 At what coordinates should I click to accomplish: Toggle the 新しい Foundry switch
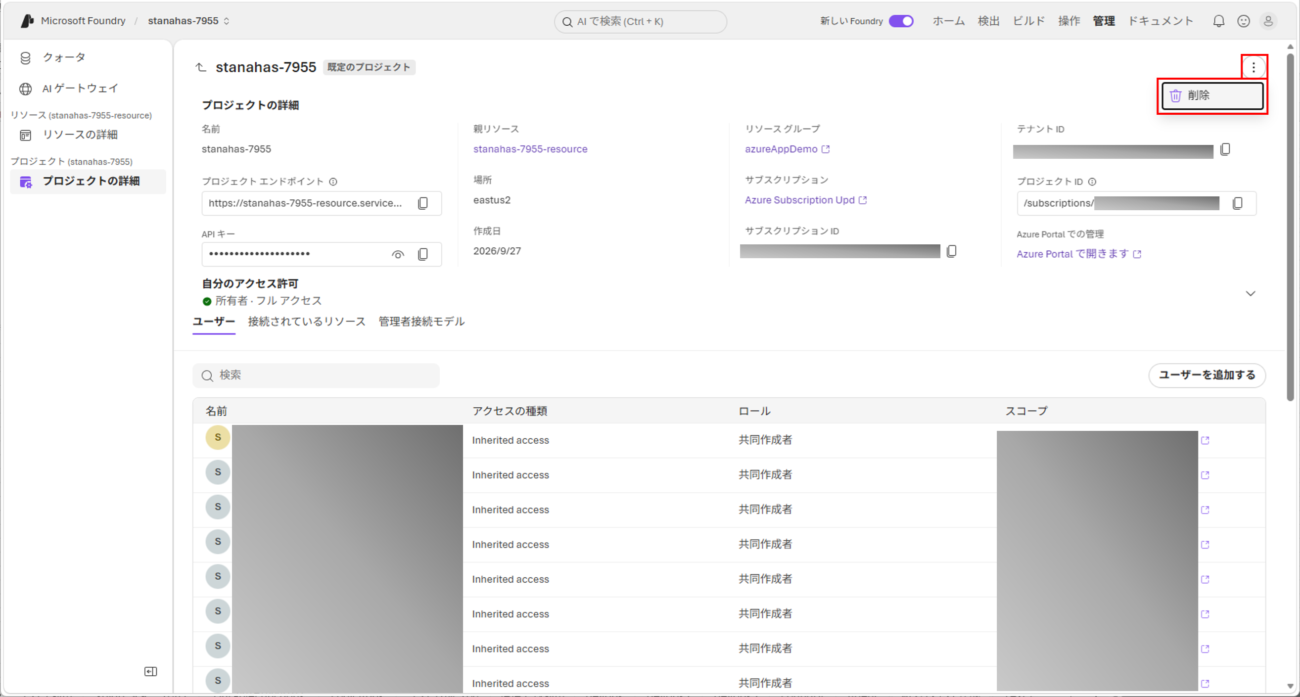901,21
